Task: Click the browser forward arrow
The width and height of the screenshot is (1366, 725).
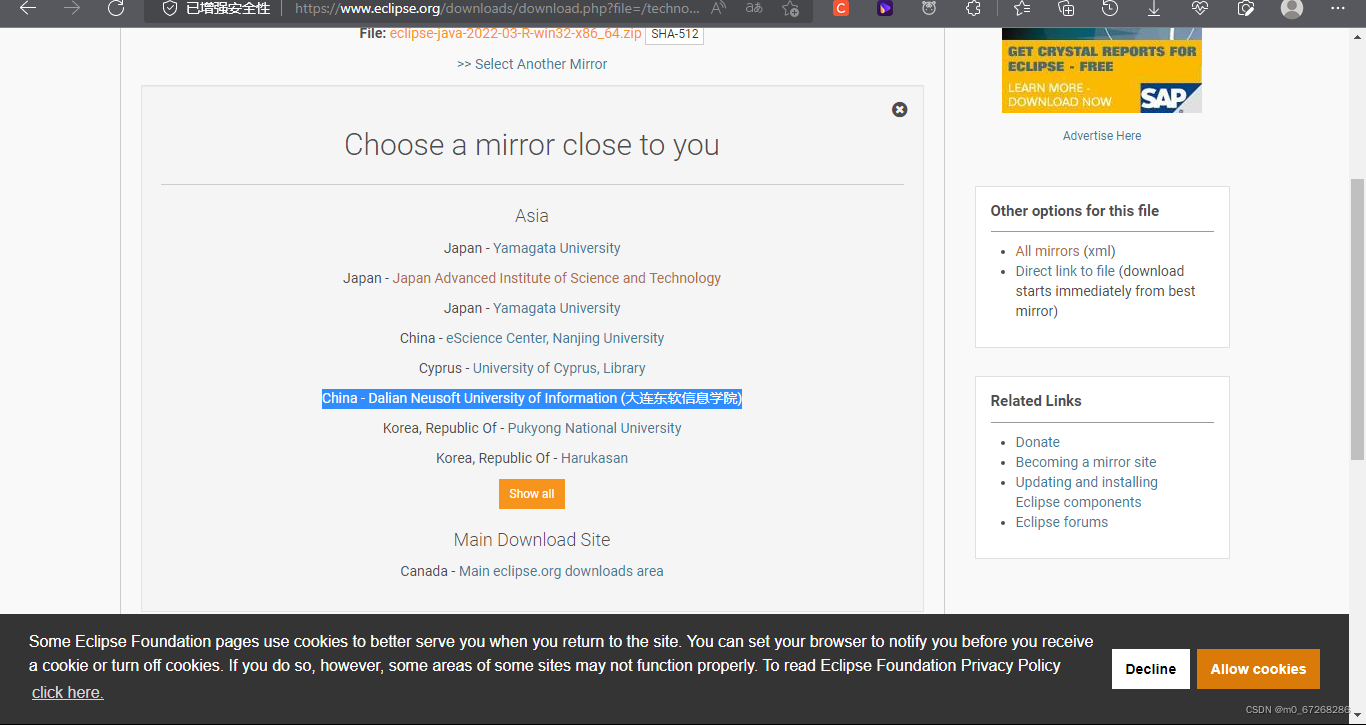Action: pos(72,8)
